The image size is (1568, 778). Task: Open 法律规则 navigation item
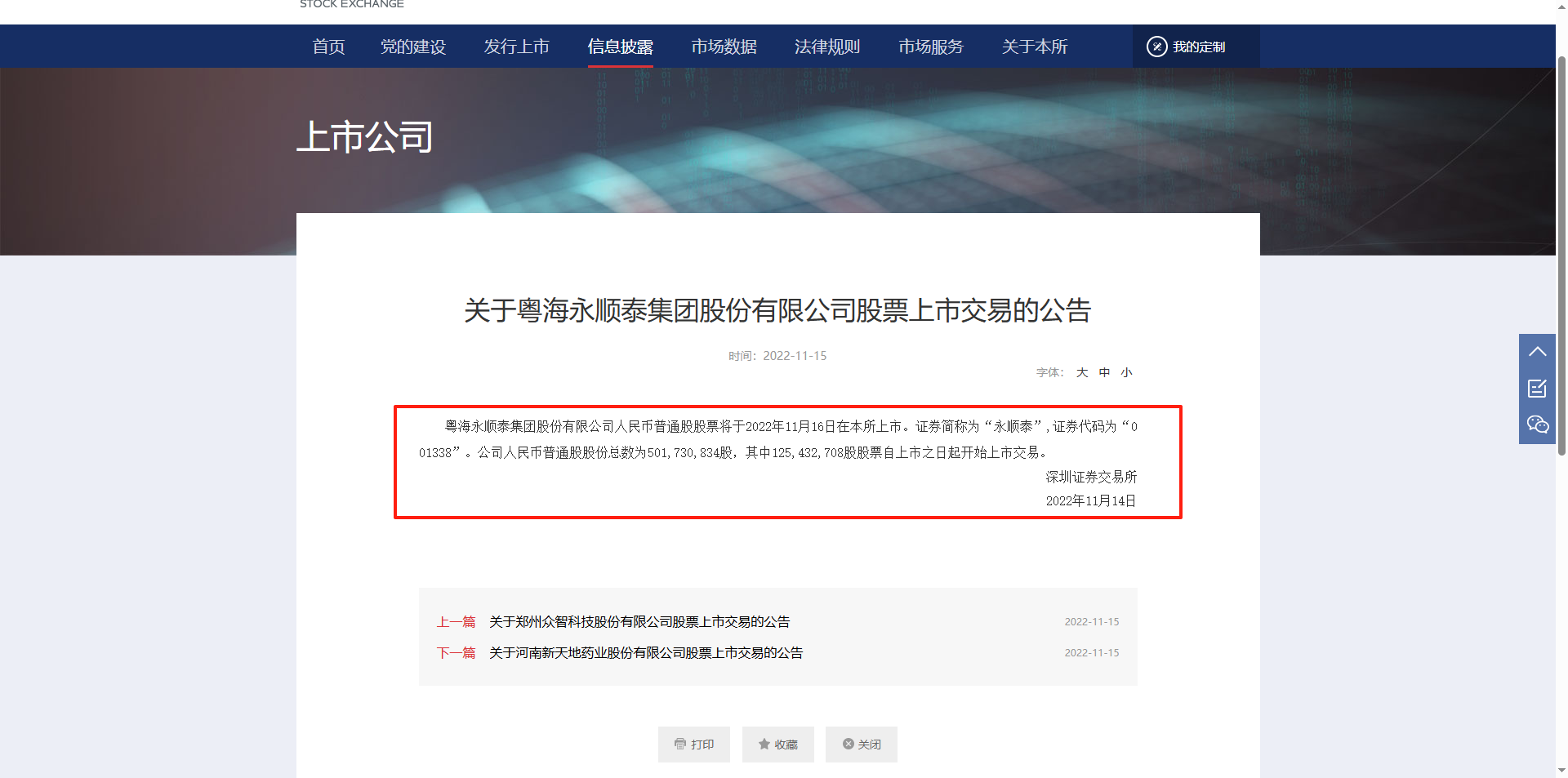tap(827, 47)
